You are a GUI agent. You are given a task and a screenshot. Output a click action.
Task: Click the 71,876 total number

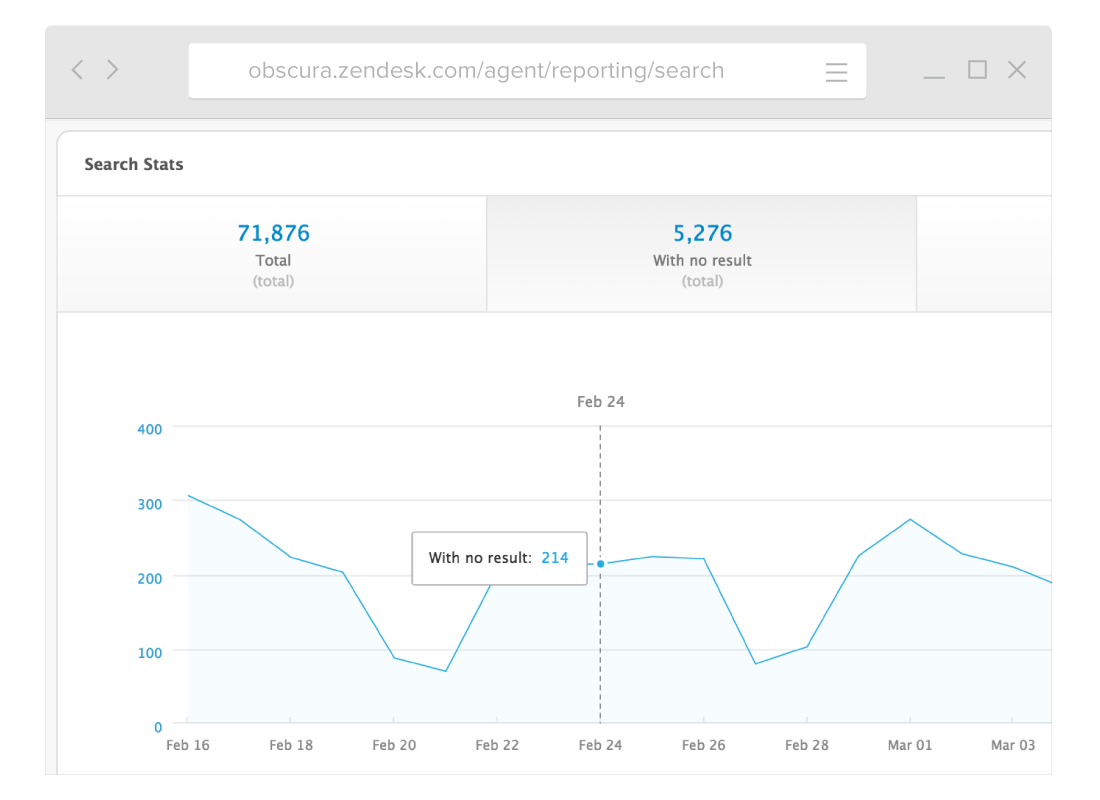[273, 233]
